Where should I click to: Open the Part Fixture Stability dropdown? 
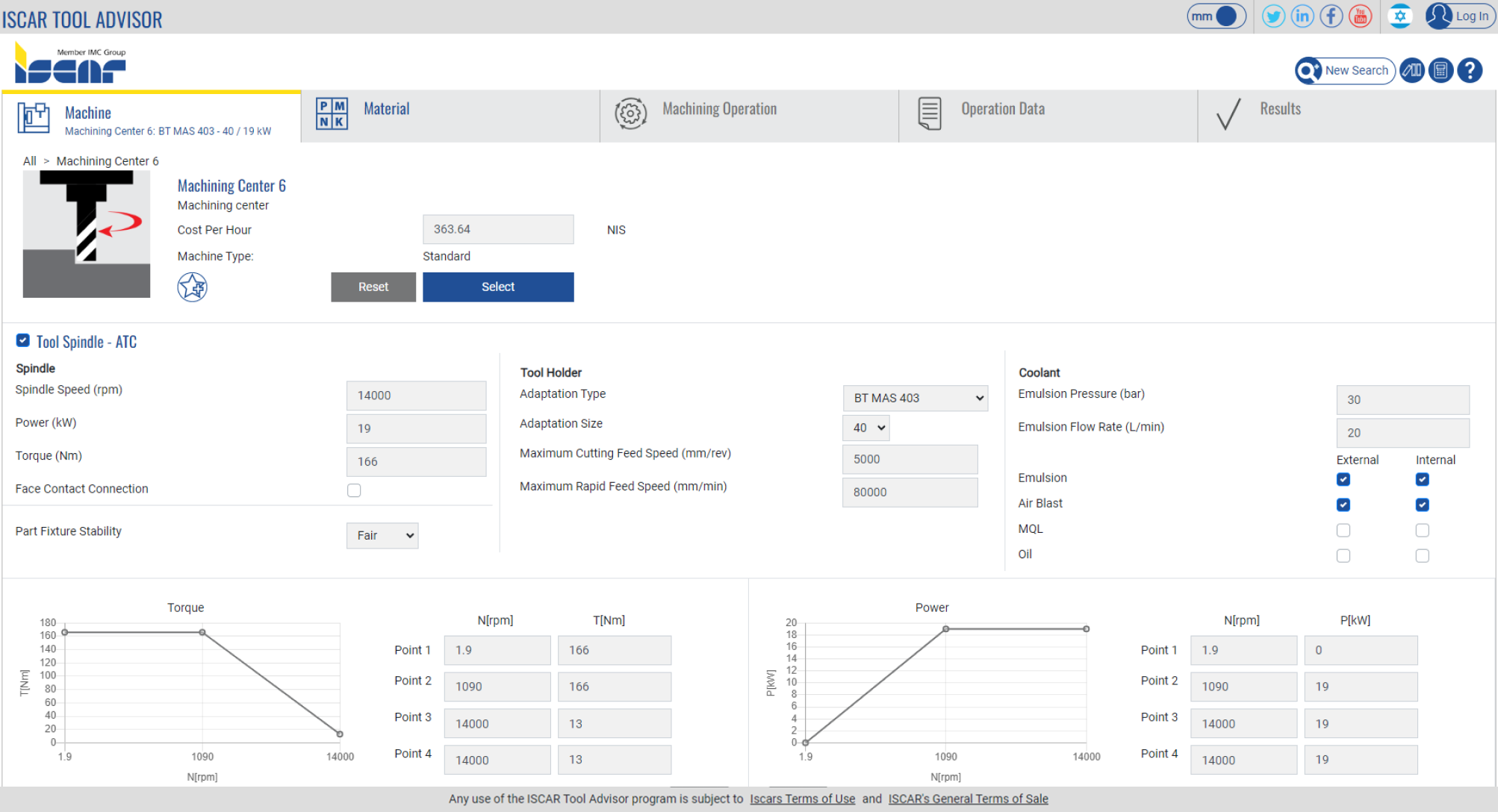382,535
